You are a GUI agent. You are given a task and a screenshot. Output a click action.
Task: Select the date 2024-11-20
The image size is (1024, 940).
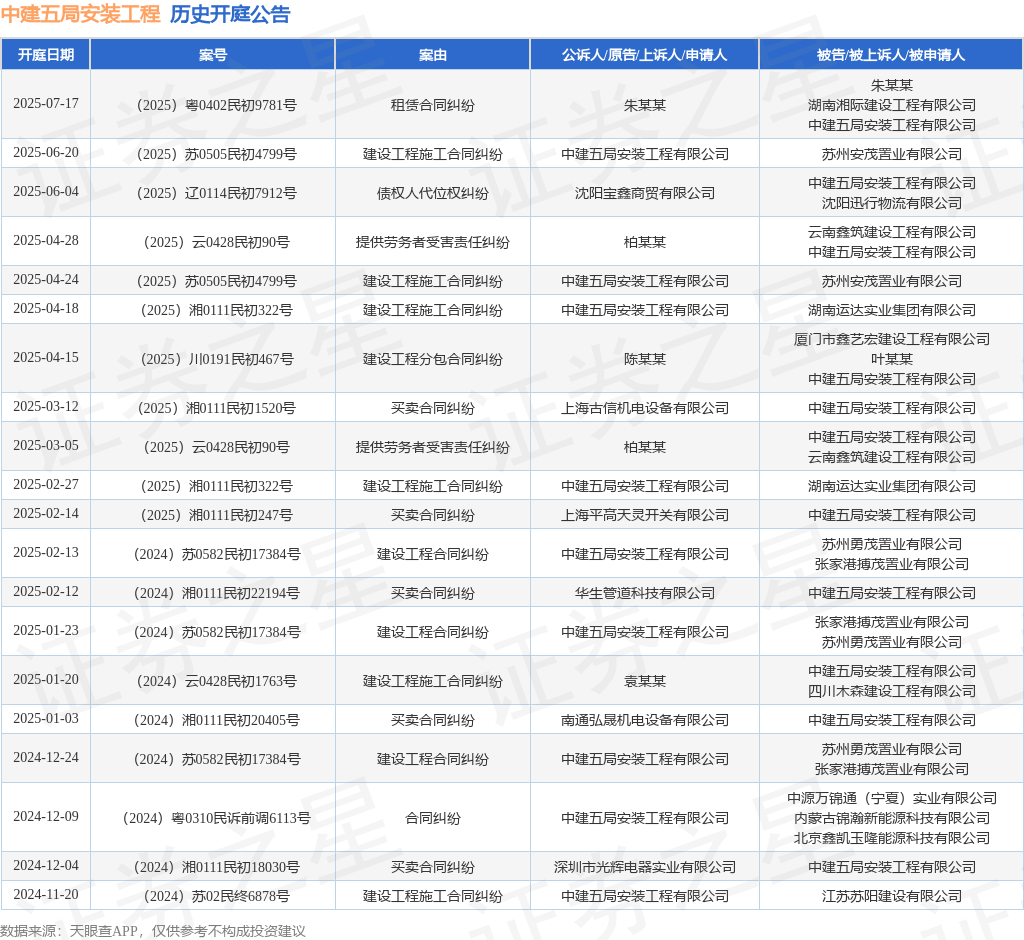click(46, 895)
